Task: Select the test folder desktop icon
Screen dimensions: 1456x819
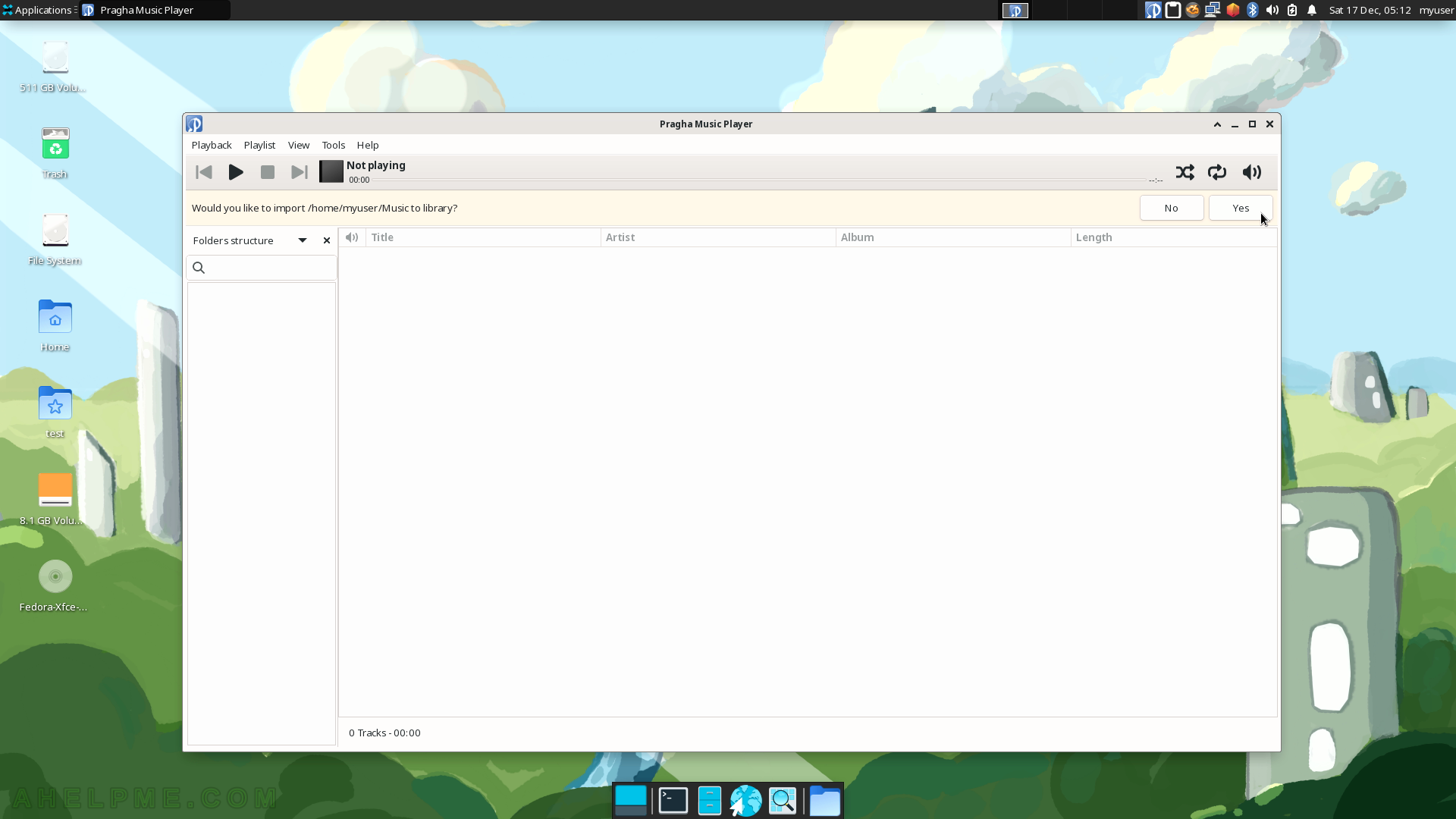Action: coord(55,413)
